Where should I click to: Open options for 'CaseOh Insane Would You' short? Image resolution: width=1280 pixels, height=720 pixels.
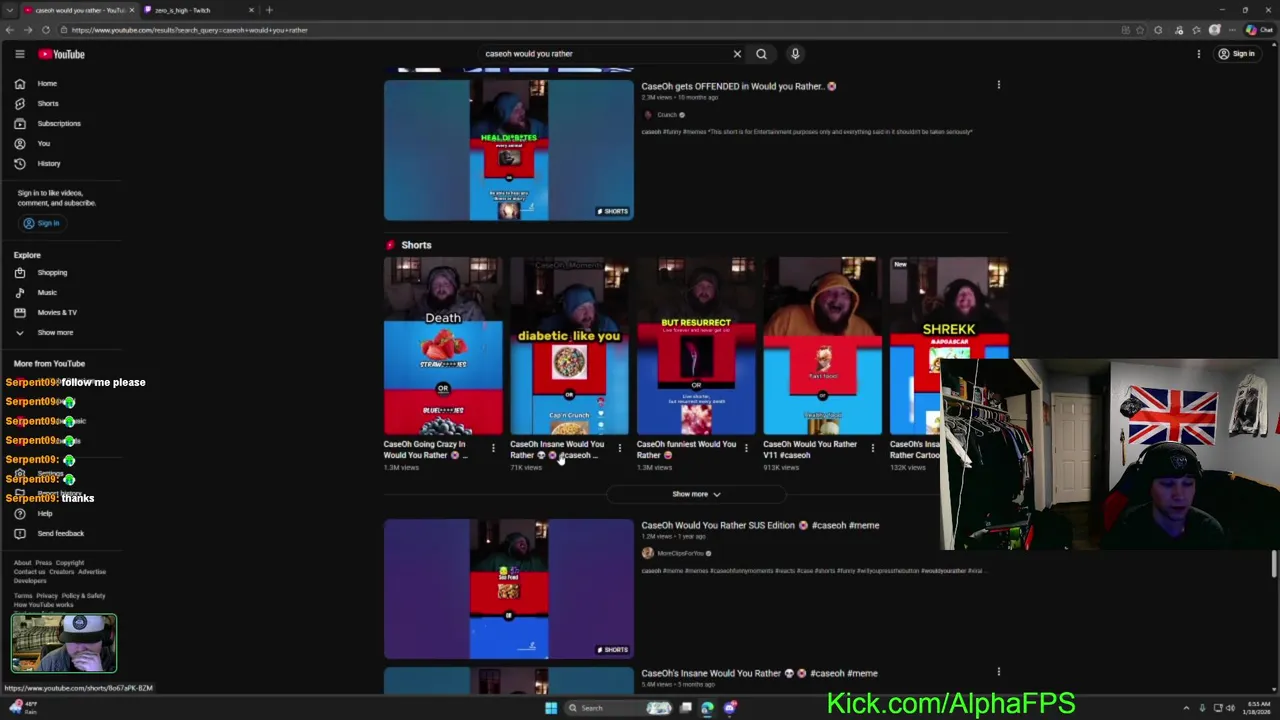pyautogui.click(x=619, y=448)
